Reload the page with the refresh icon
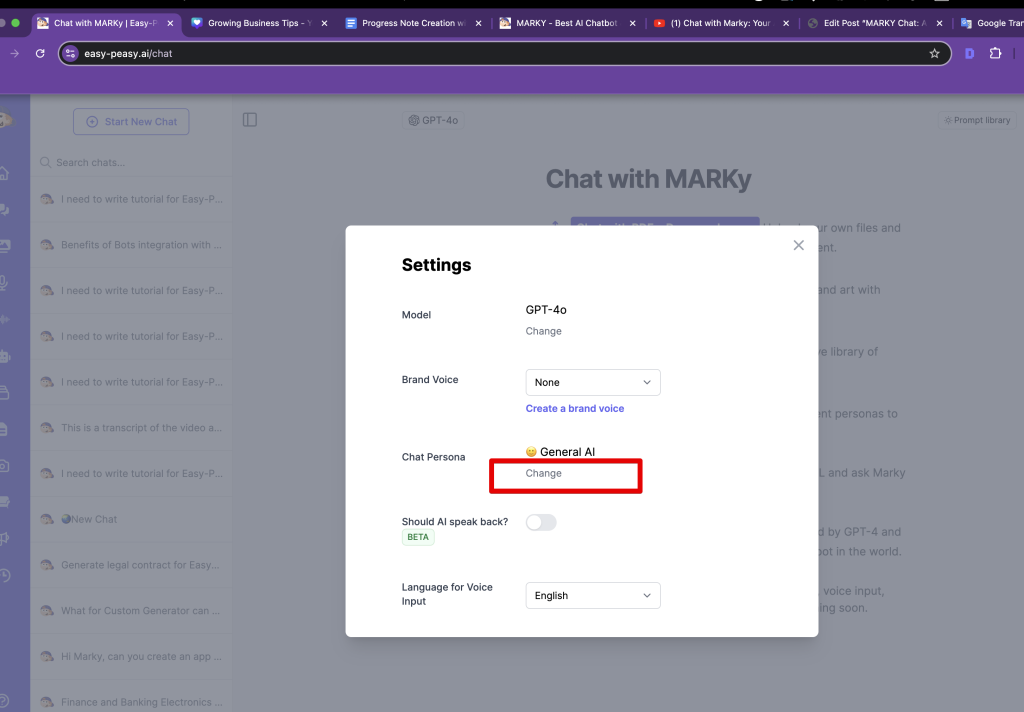This screenshot has width=1024, height=712. coord(40,53)
